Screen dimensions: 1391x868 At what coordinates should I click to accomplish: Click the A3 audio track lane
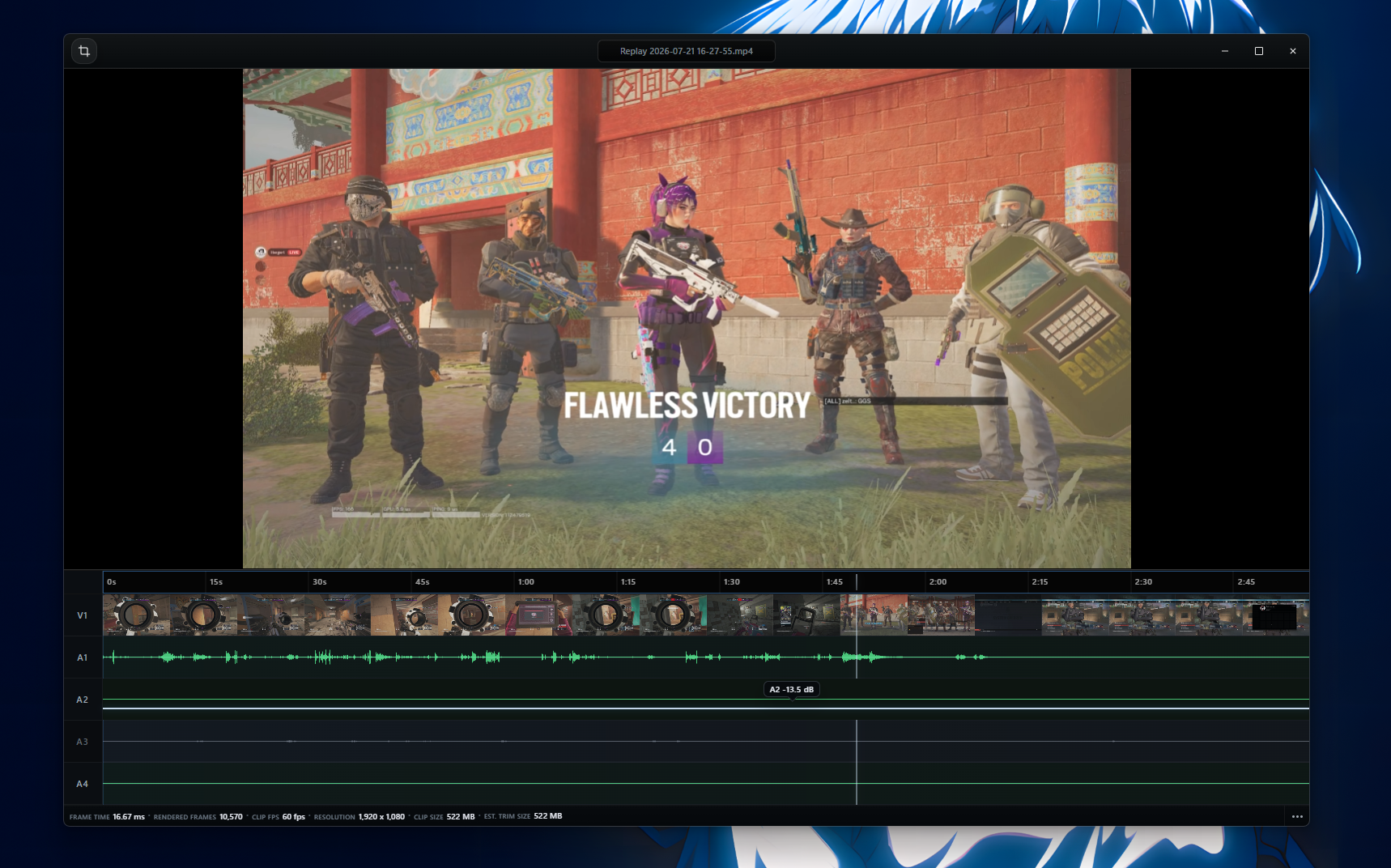point(706,742)
